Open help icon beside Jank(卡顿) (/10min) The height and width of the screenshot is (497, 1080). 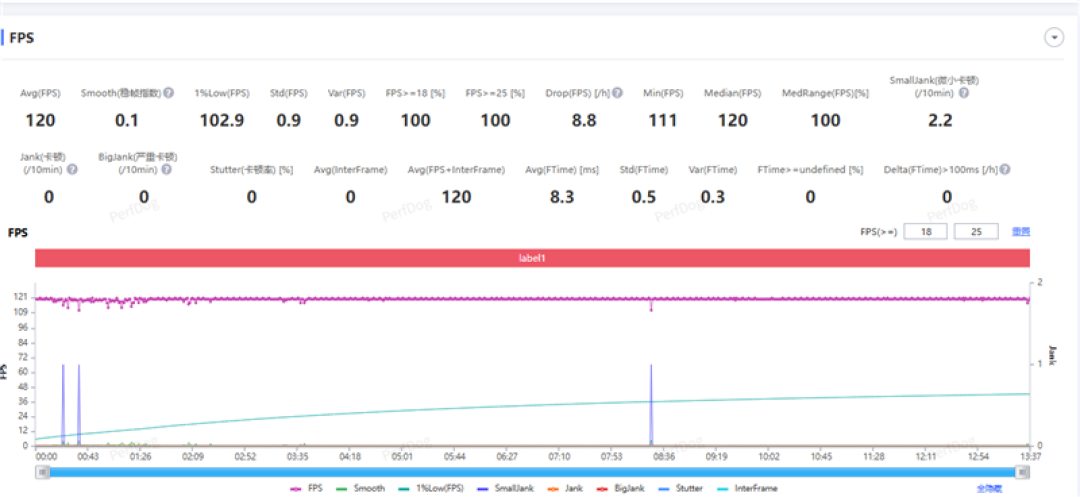[72, 169]
